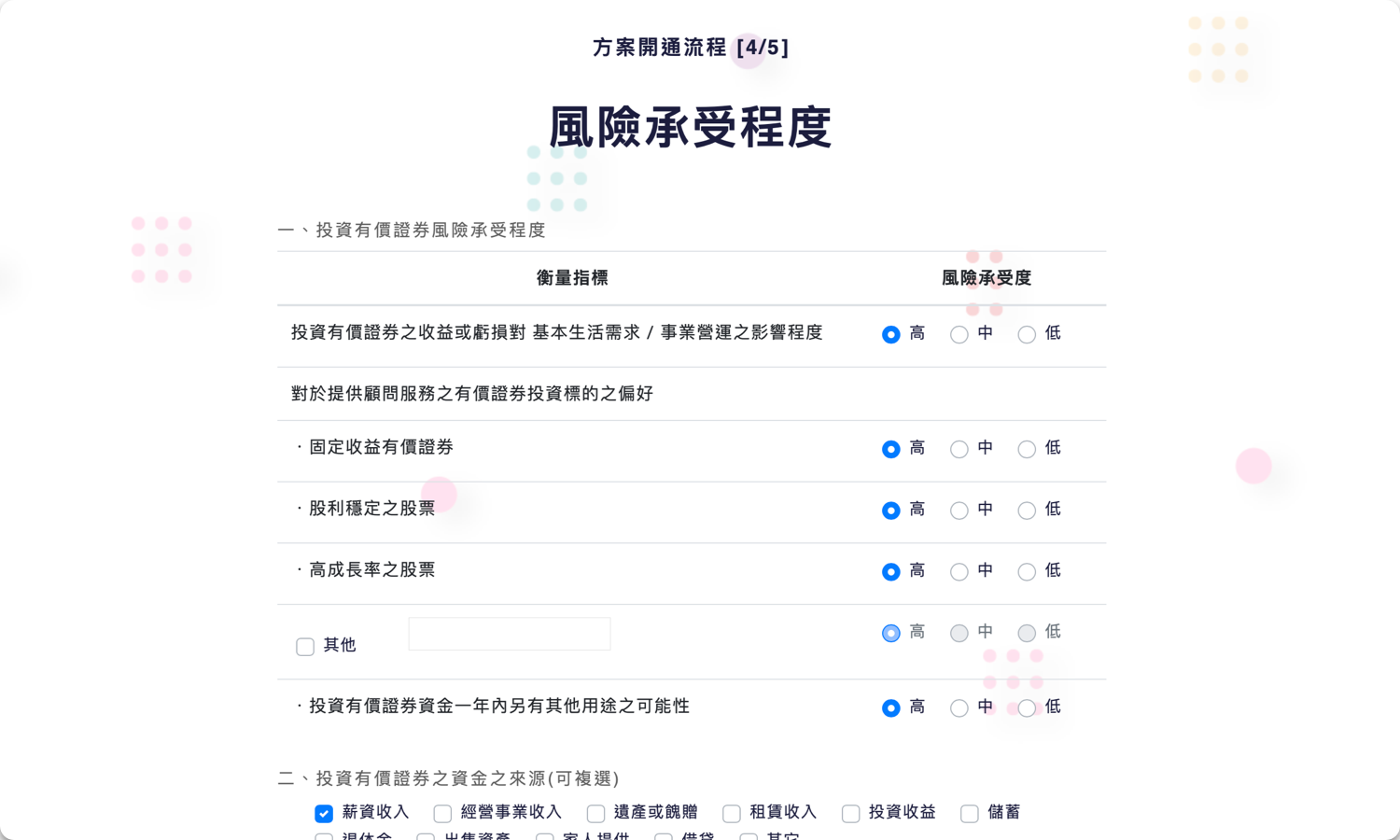Enable the 其他 checkbox
Viewport: 1400px width, 840px height.
pos(305,647)
